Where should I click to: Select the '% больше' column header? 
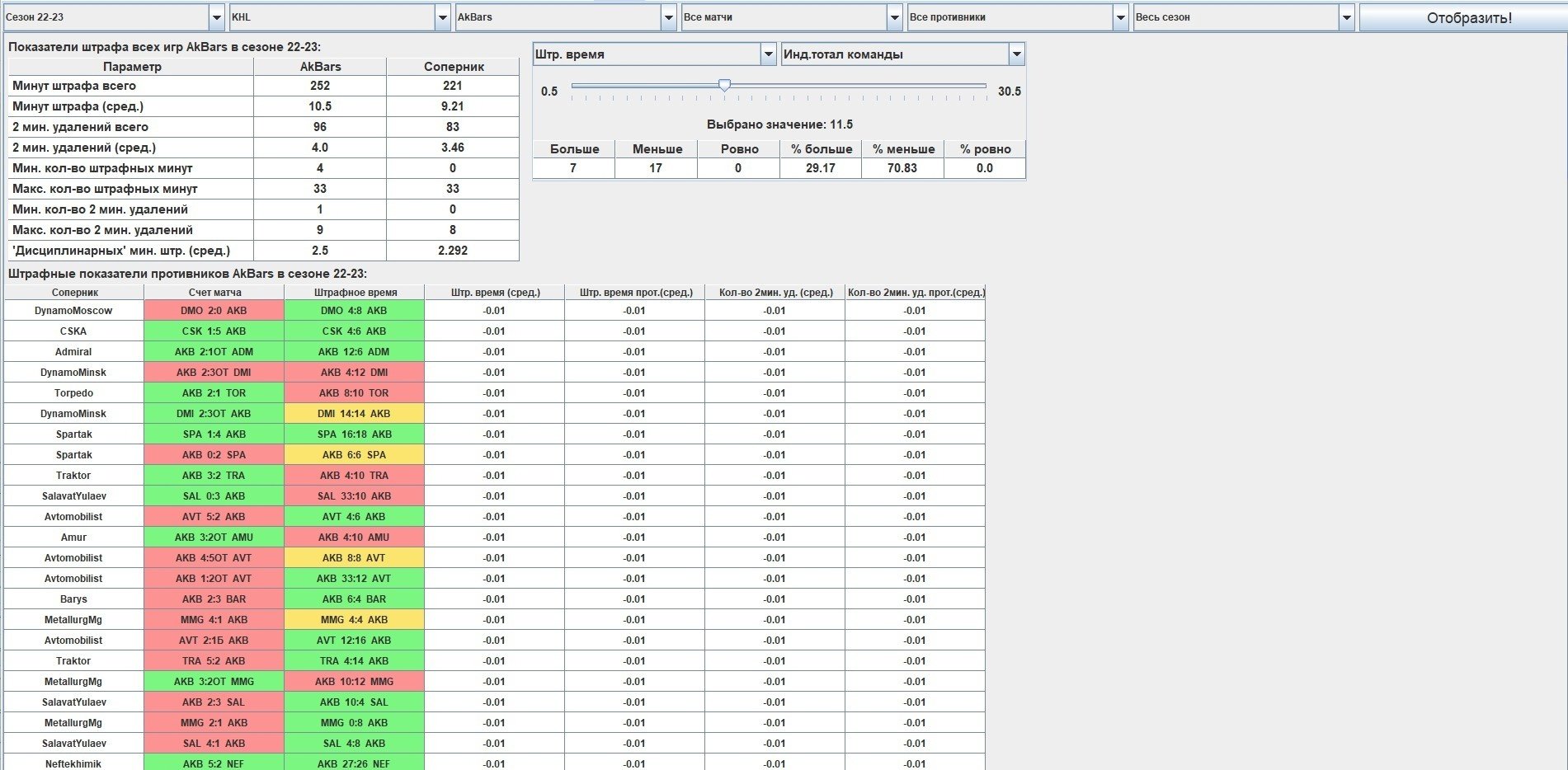[821, 149]
